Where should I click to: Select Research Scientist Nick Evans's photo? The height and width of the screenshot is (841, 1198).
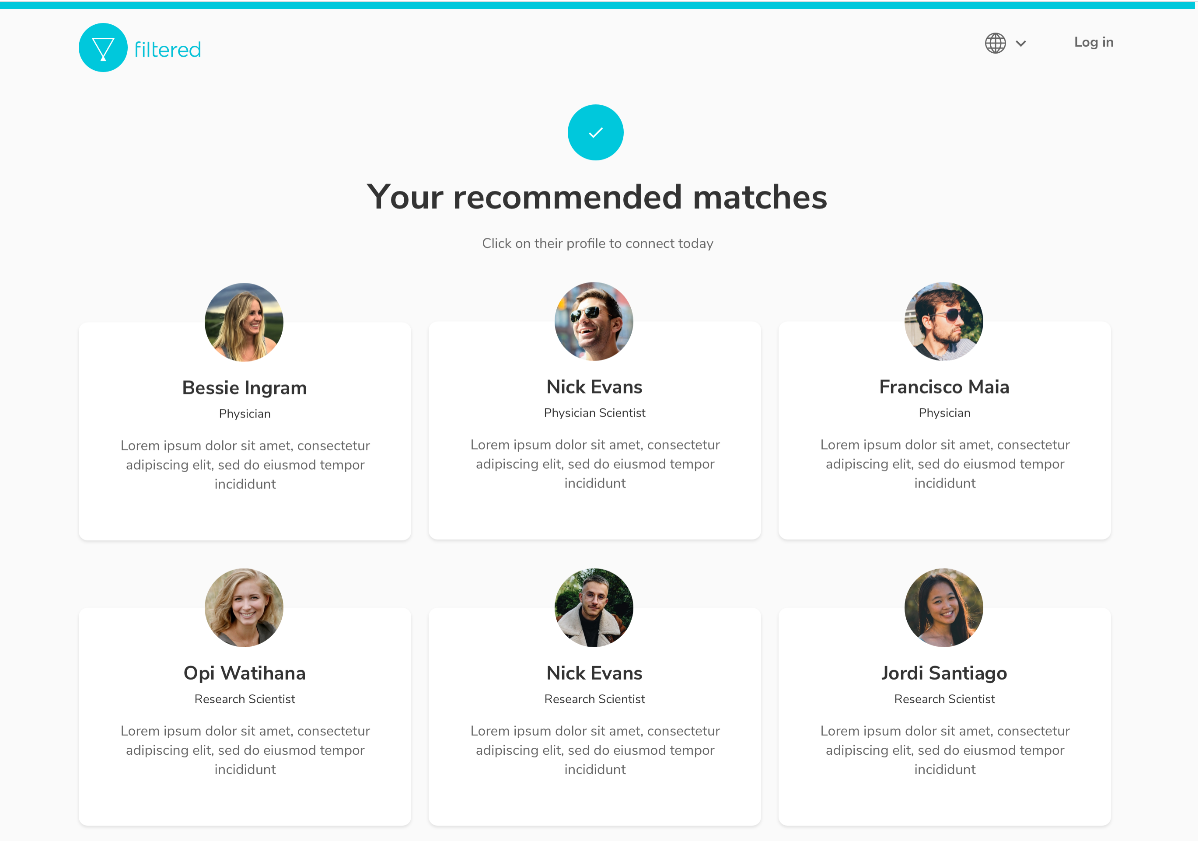[594, 607]
